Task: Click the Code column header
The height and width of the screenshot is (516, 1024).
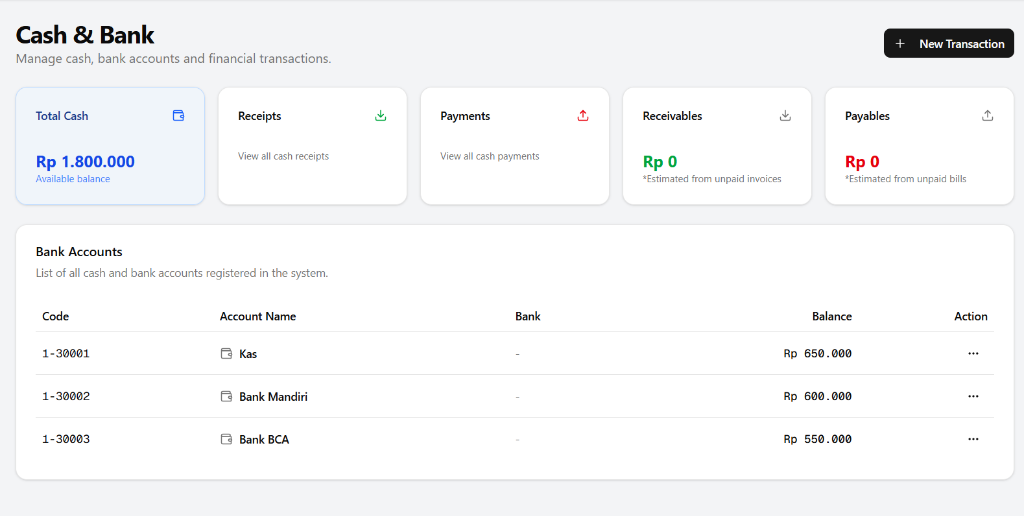Action: tap(56, 316)
